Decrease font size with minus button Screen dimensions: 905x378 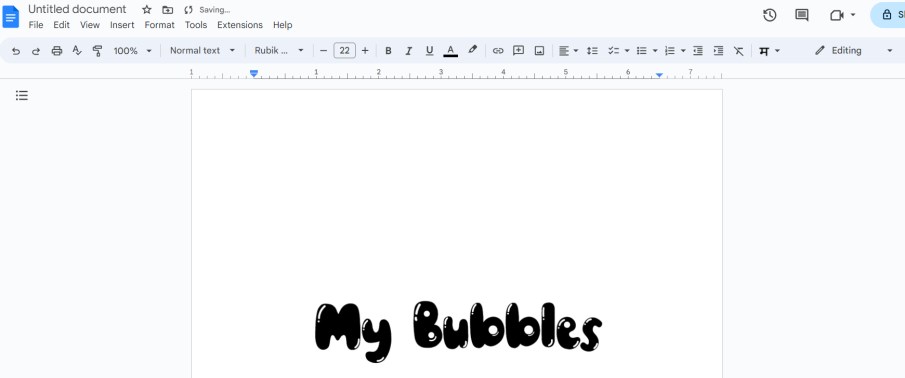click(323, 51)
